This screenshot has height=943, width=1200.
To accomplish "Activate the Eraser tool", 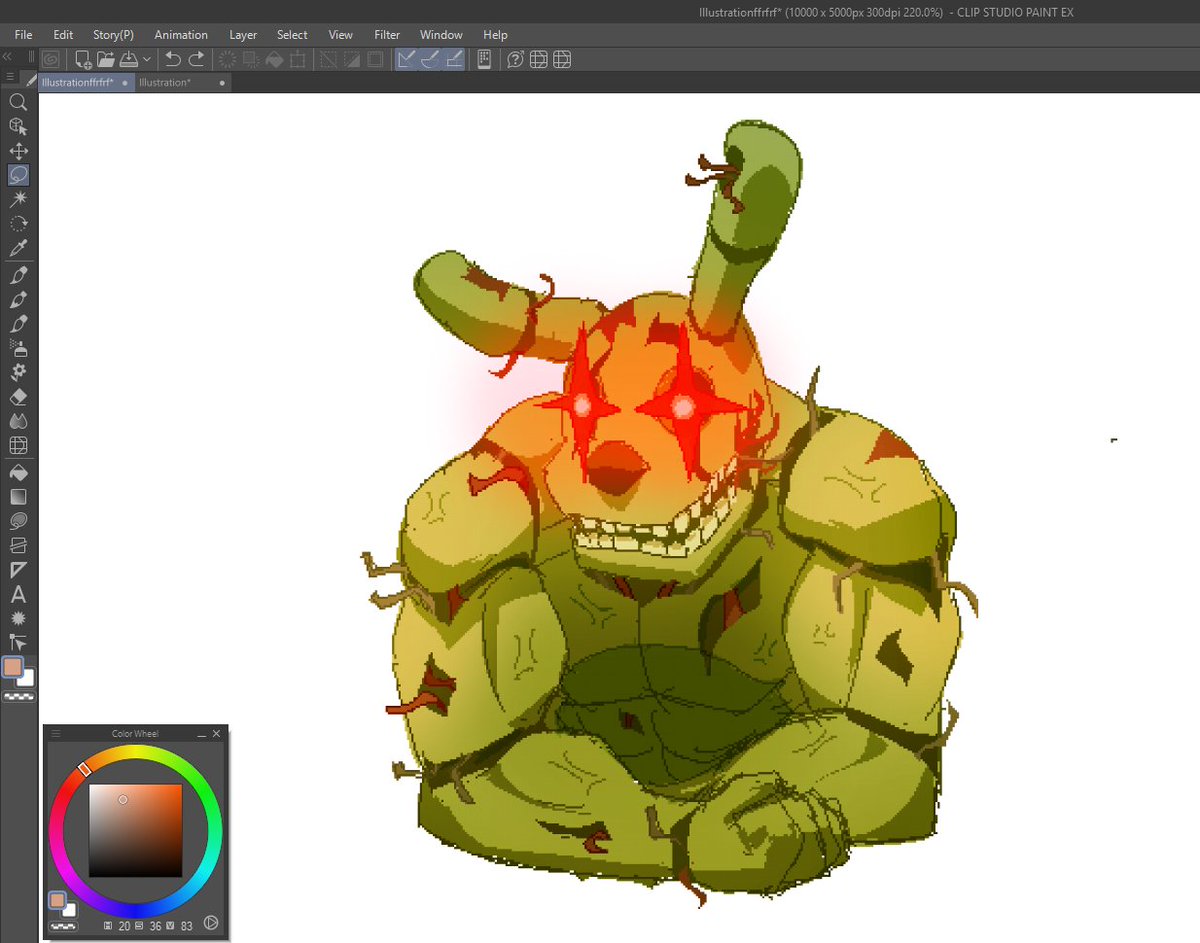I will coord(18,396).
